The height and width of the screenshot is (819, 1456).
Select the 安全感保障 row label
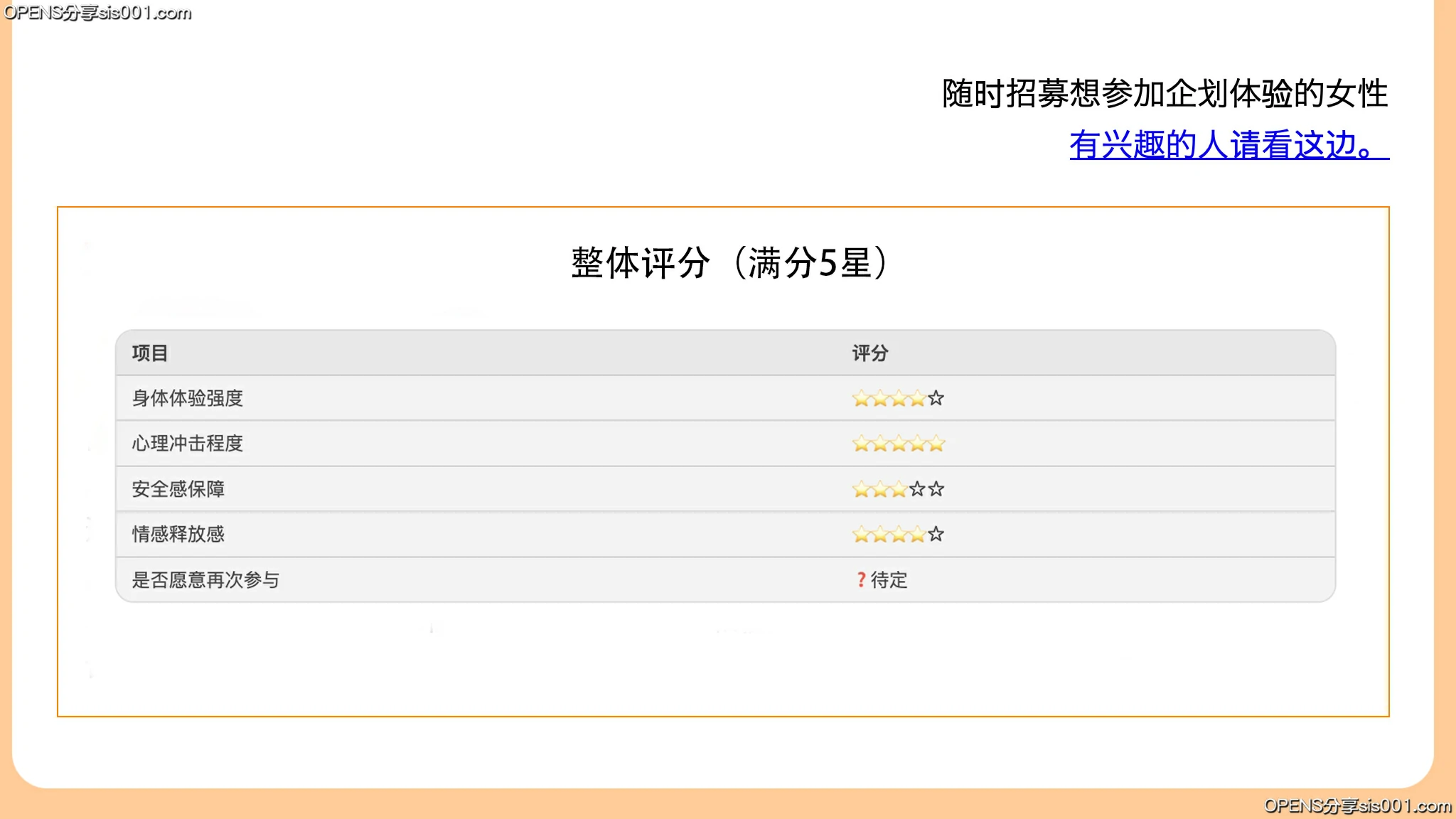click(178, 489)
